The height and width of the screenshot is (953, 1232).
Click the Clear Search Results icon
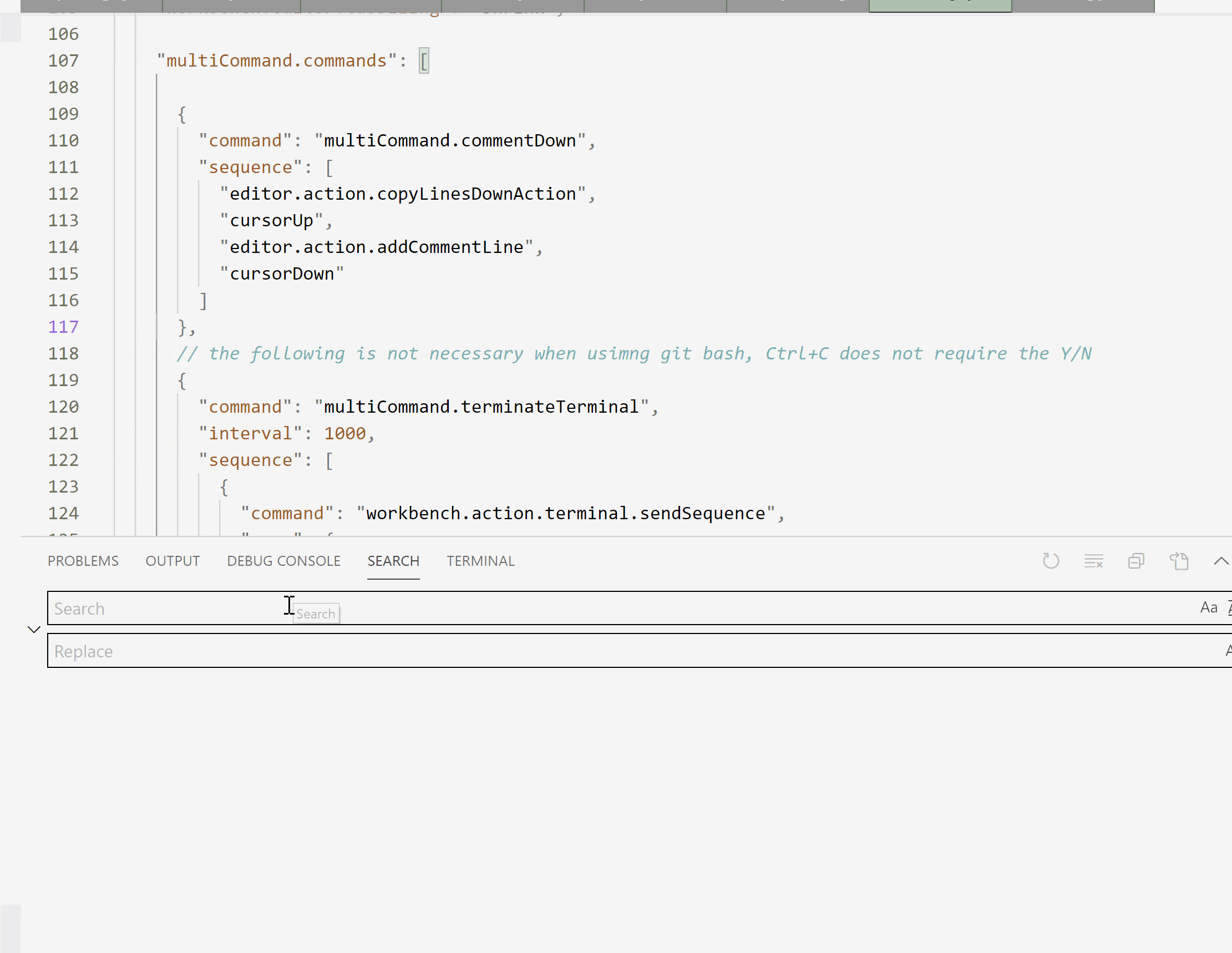point(1093,561)
